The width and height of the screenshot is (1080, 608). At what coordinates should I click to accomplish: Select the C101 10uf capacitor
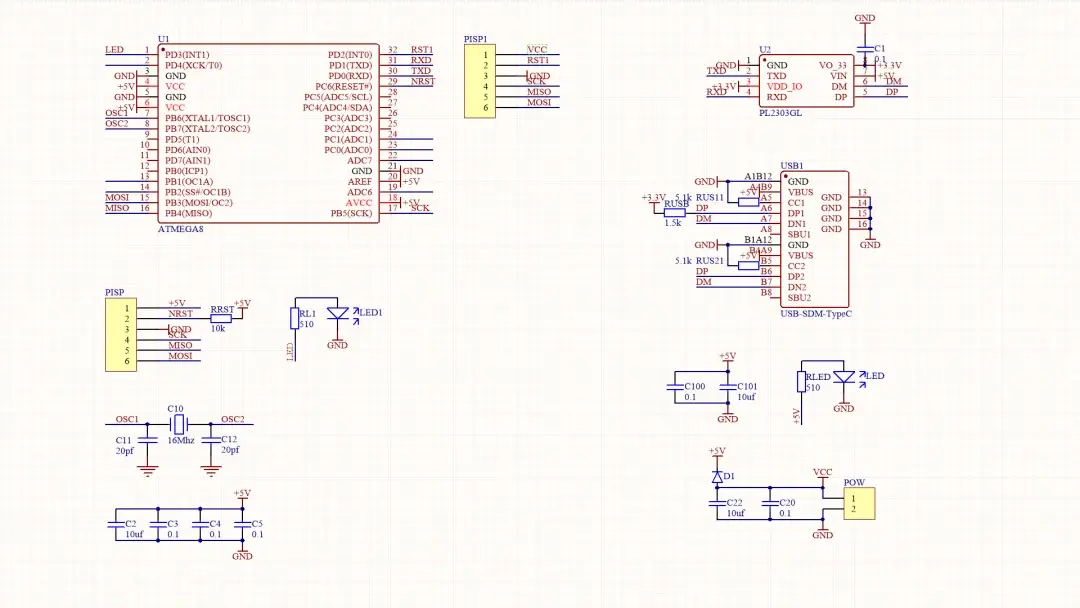pos(728,388)
